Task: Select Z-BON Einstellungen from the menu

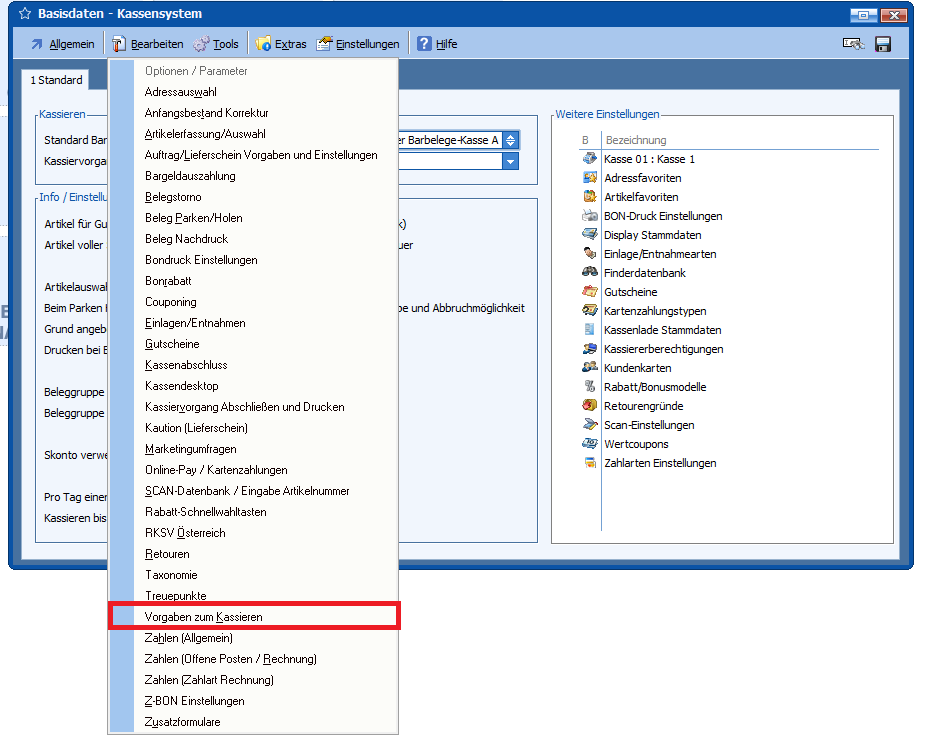Action: pyautogui.click(x=194, y=701)
